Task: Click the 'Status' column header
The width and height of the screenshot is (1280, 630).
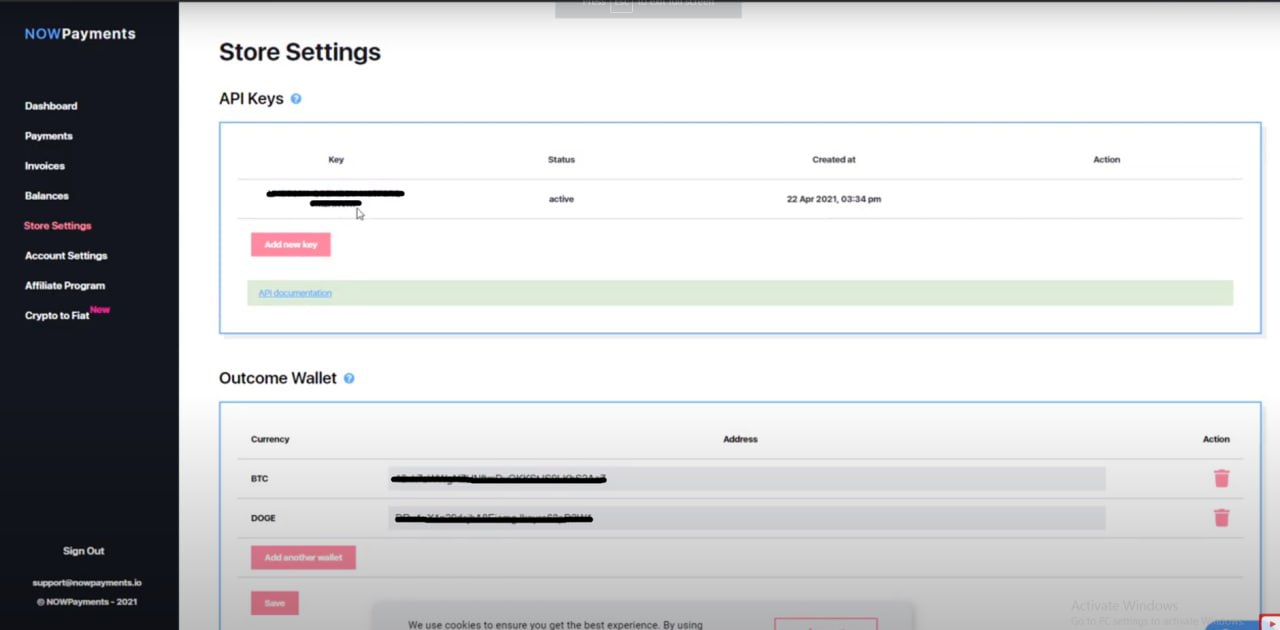Action: (561, 160)
